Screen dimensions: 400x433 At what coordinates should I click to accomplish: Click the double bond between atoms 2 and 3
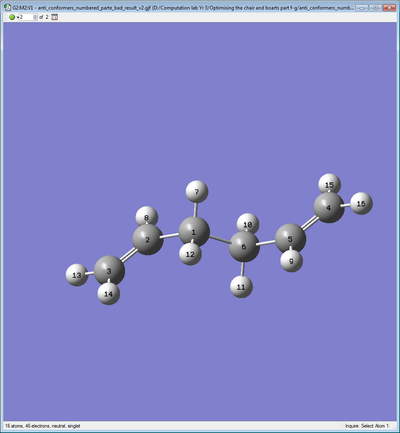point(128,255)
